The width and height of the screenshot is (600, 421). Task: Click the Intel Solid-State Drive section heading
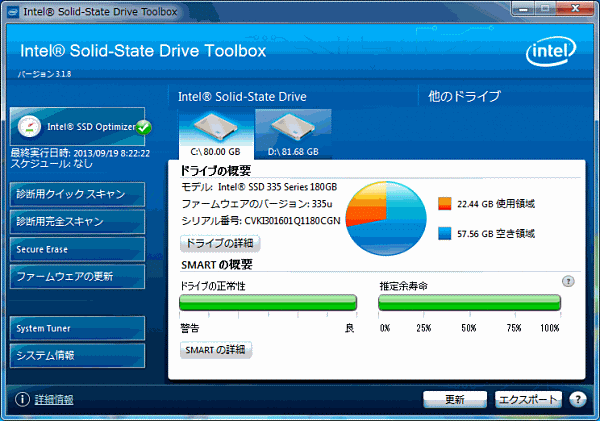pyautogui.click(x=242, y=97)
